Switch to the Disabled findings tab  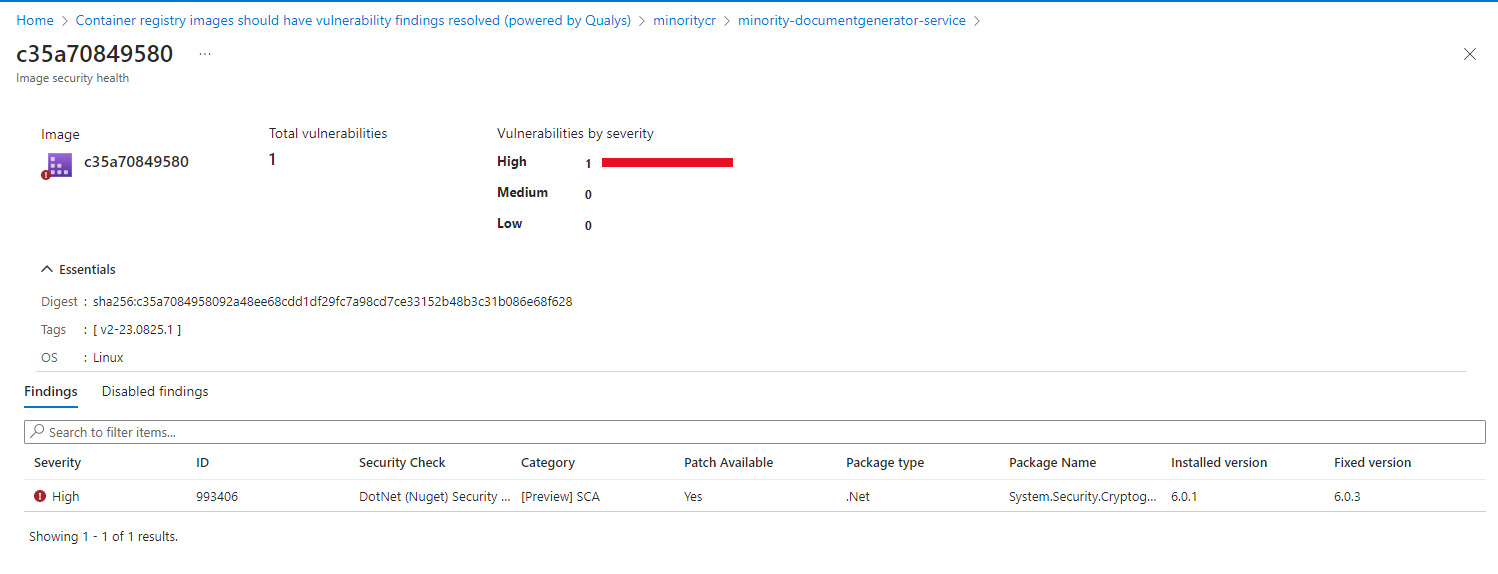click(x=155, y=391)
